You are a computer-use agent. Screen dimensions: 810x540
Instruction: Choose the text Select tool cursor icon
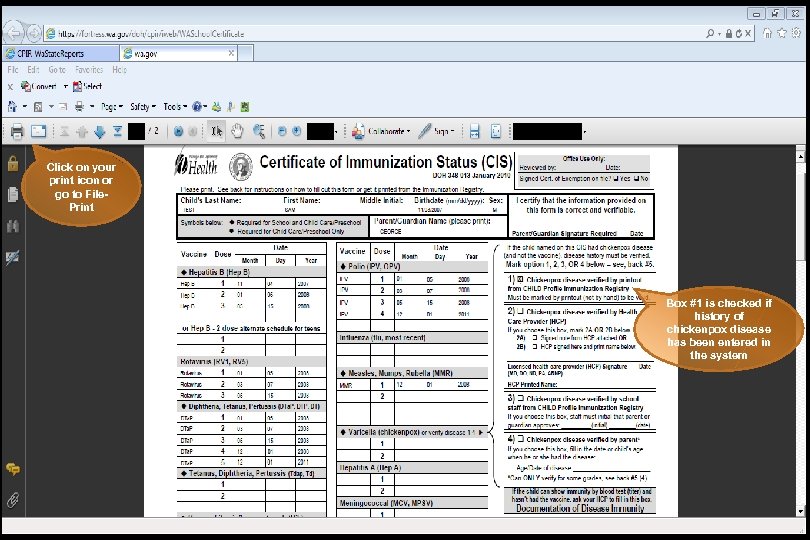216,132
